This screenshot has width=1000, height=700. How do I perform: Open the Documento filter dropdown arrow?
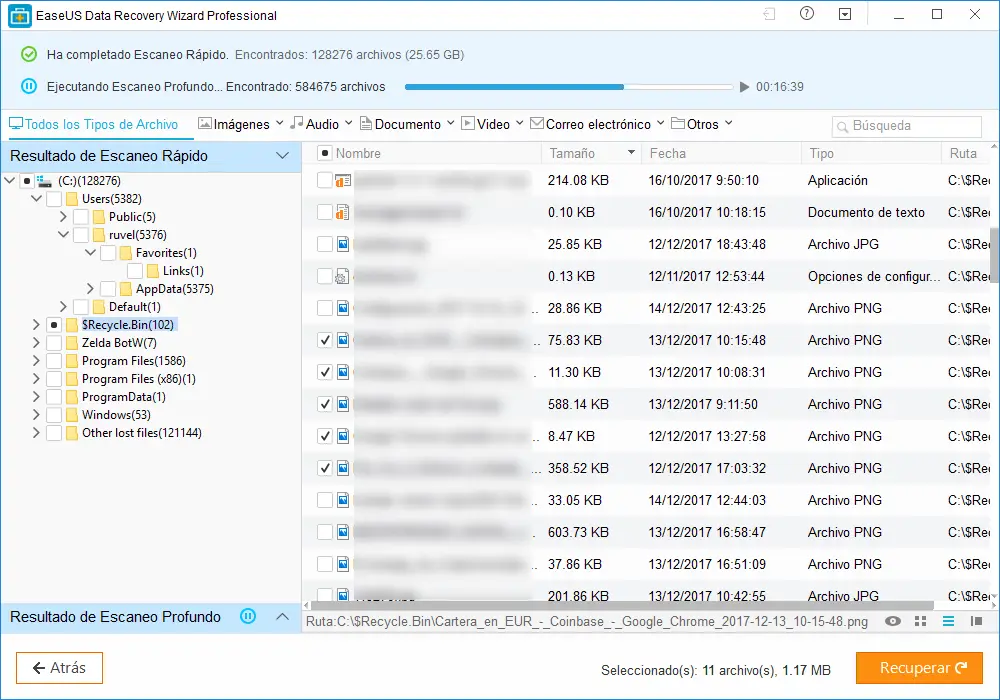[x=450, y=123]
